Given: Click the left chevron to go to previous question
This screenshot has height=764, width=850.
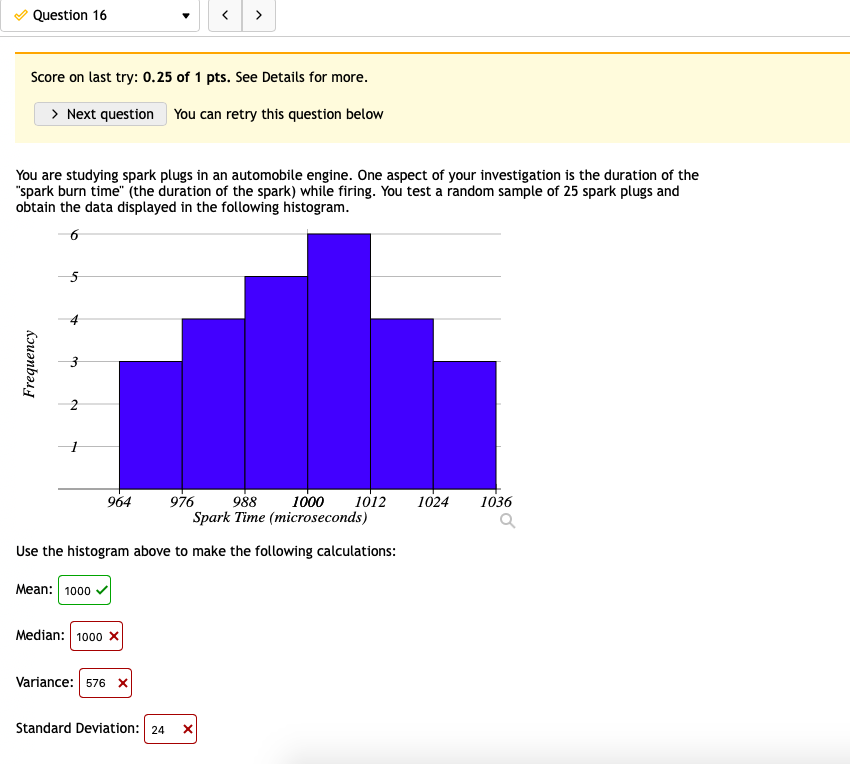Looking at the screenshot, I should (225, 15).
